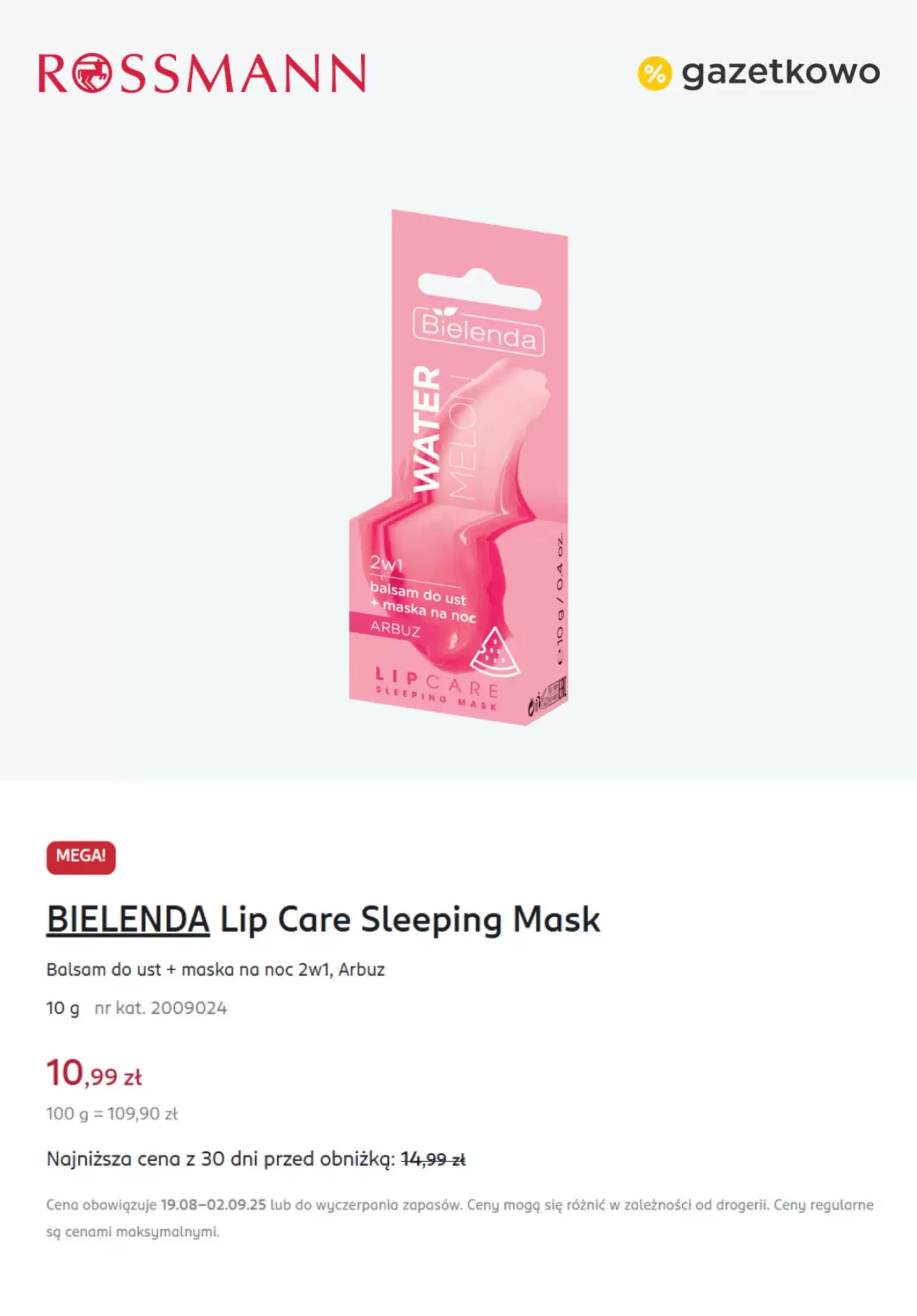Image resolution: width=917 pixels, height=1316 pixels.
Task: Click the watermelon slice icon on package
Action: coord(495,651)
